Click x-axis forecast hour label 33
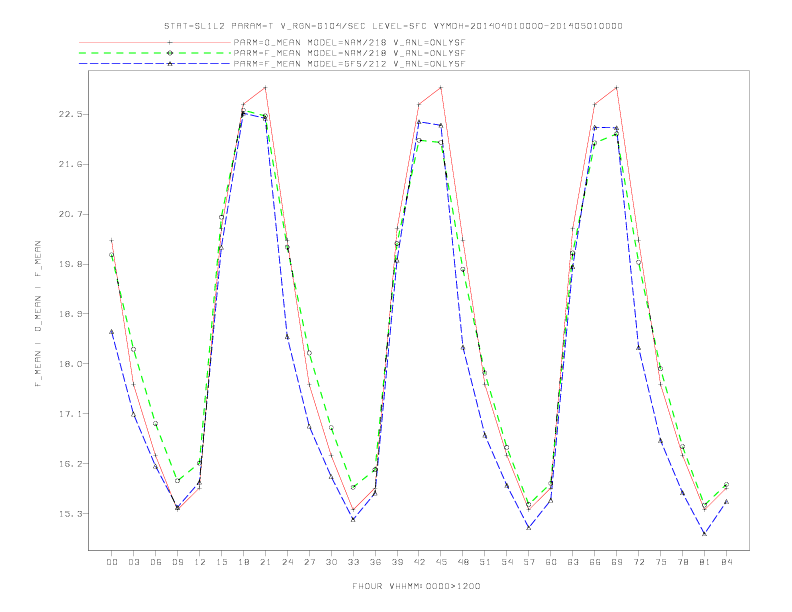 click(x=354, y=562)
